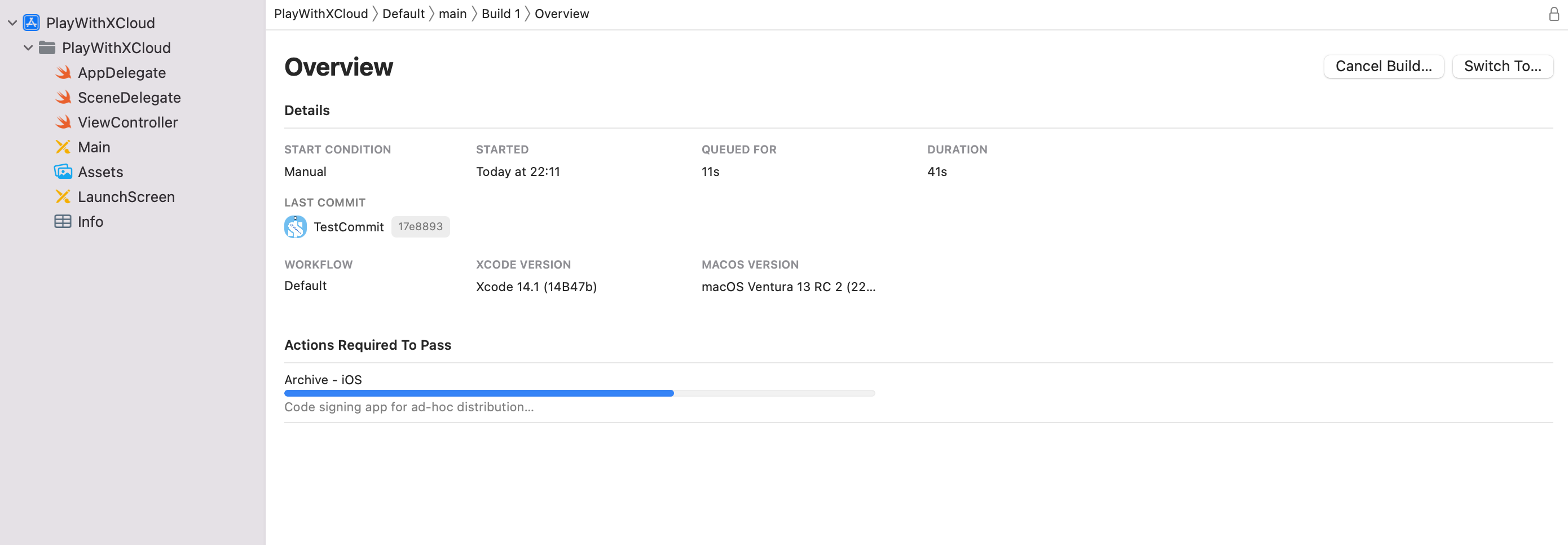Select the ViewController file

(x=128, y=122)
